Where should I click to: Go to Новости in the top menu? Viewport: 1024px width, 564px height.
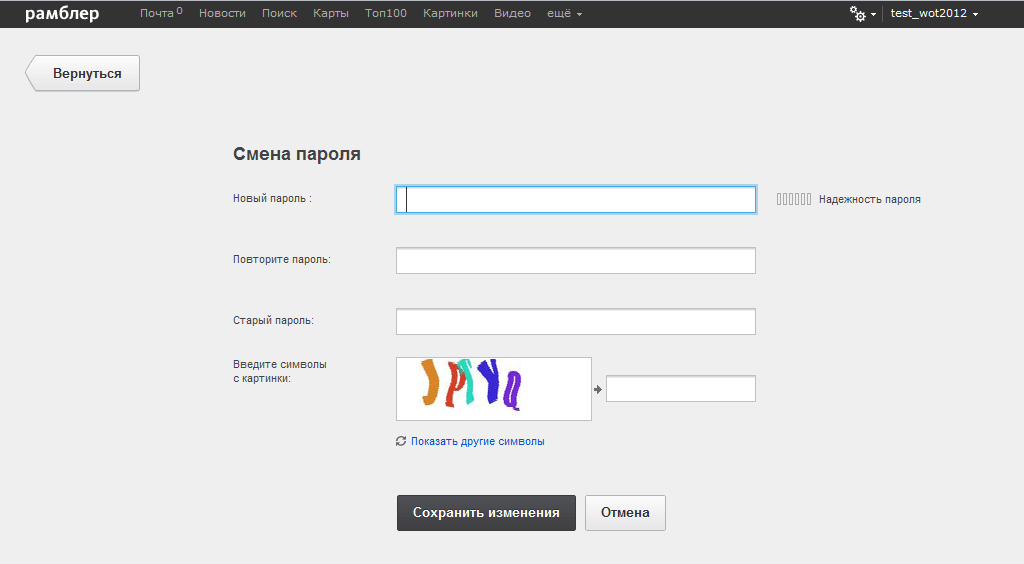pyautogui.click(x=222, y=14)
